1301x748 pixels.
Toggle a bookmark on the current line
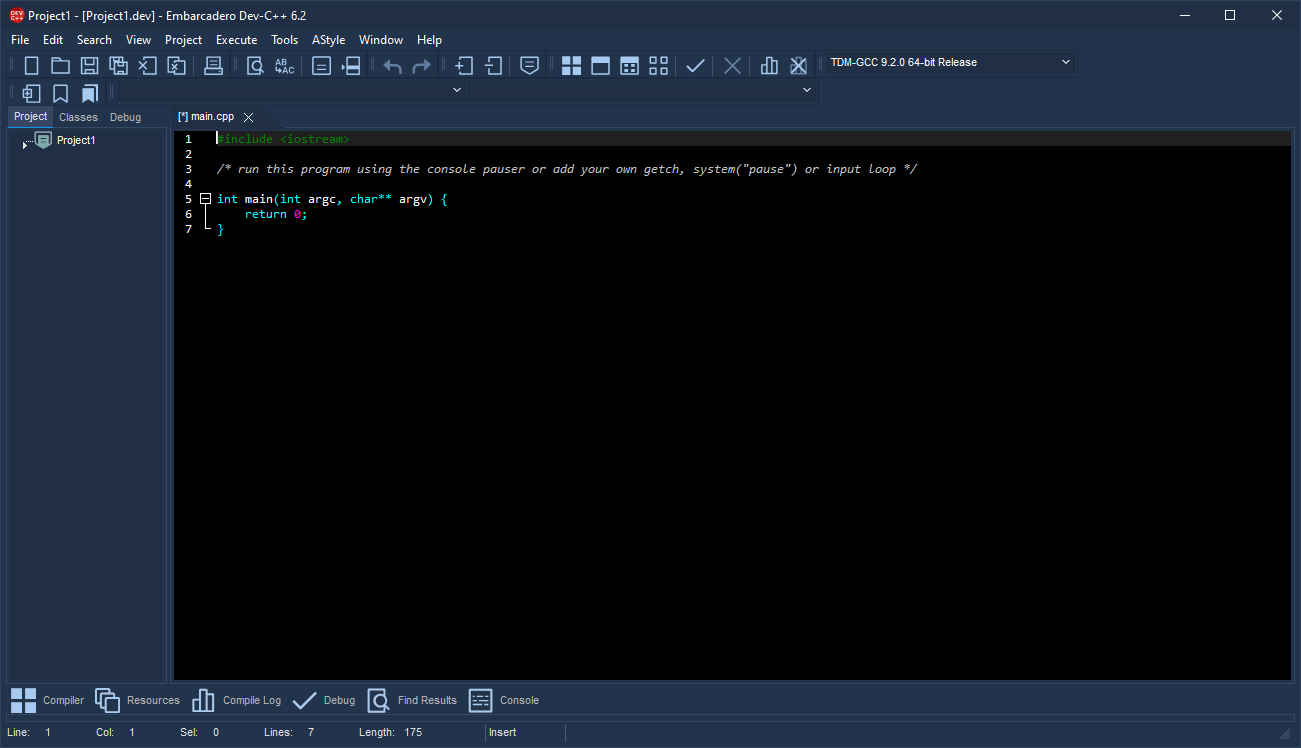[60, 92]
